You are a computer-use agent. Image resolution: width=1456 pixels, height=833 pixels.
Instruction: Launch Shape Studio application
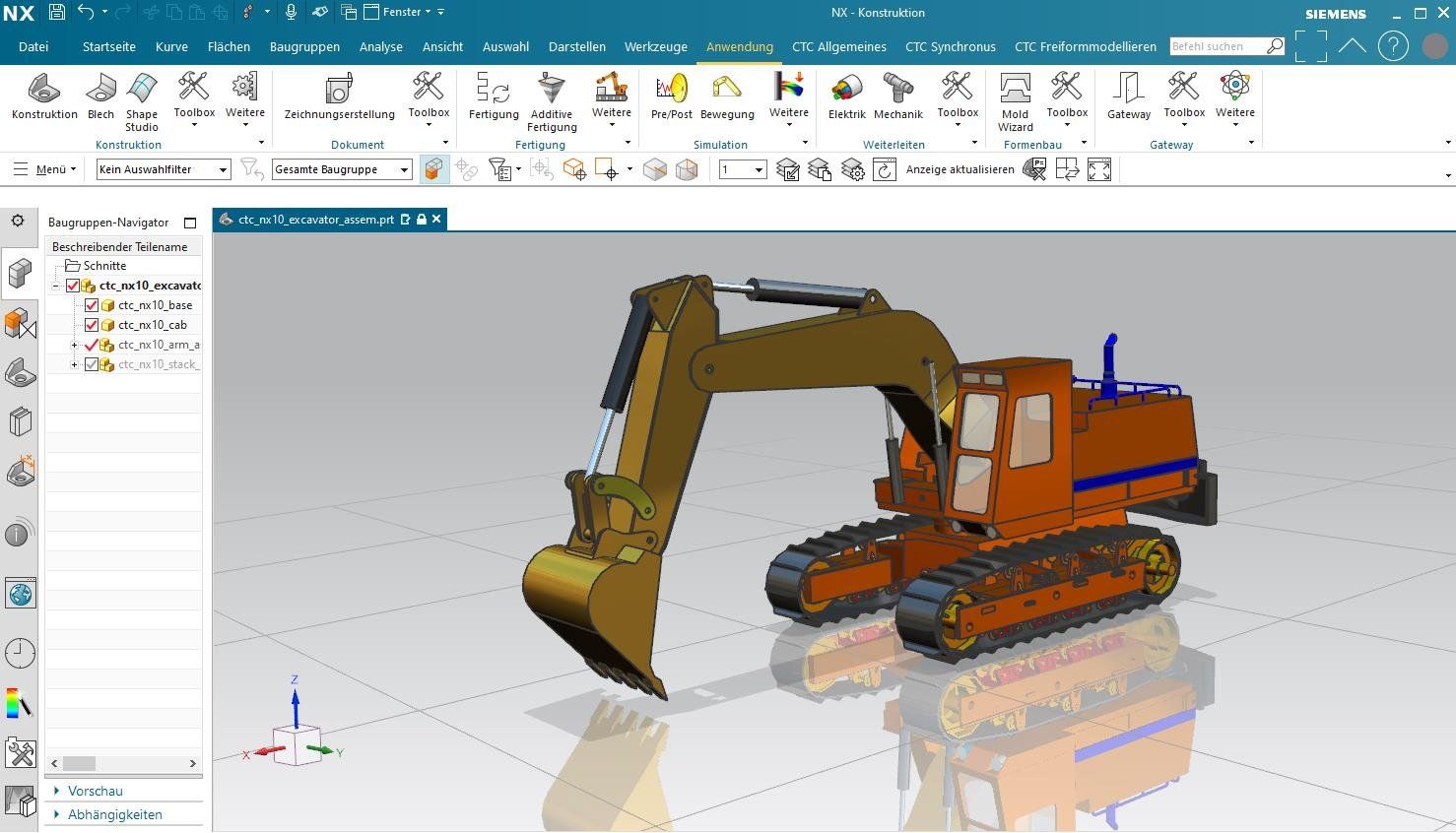pos(142,98)
